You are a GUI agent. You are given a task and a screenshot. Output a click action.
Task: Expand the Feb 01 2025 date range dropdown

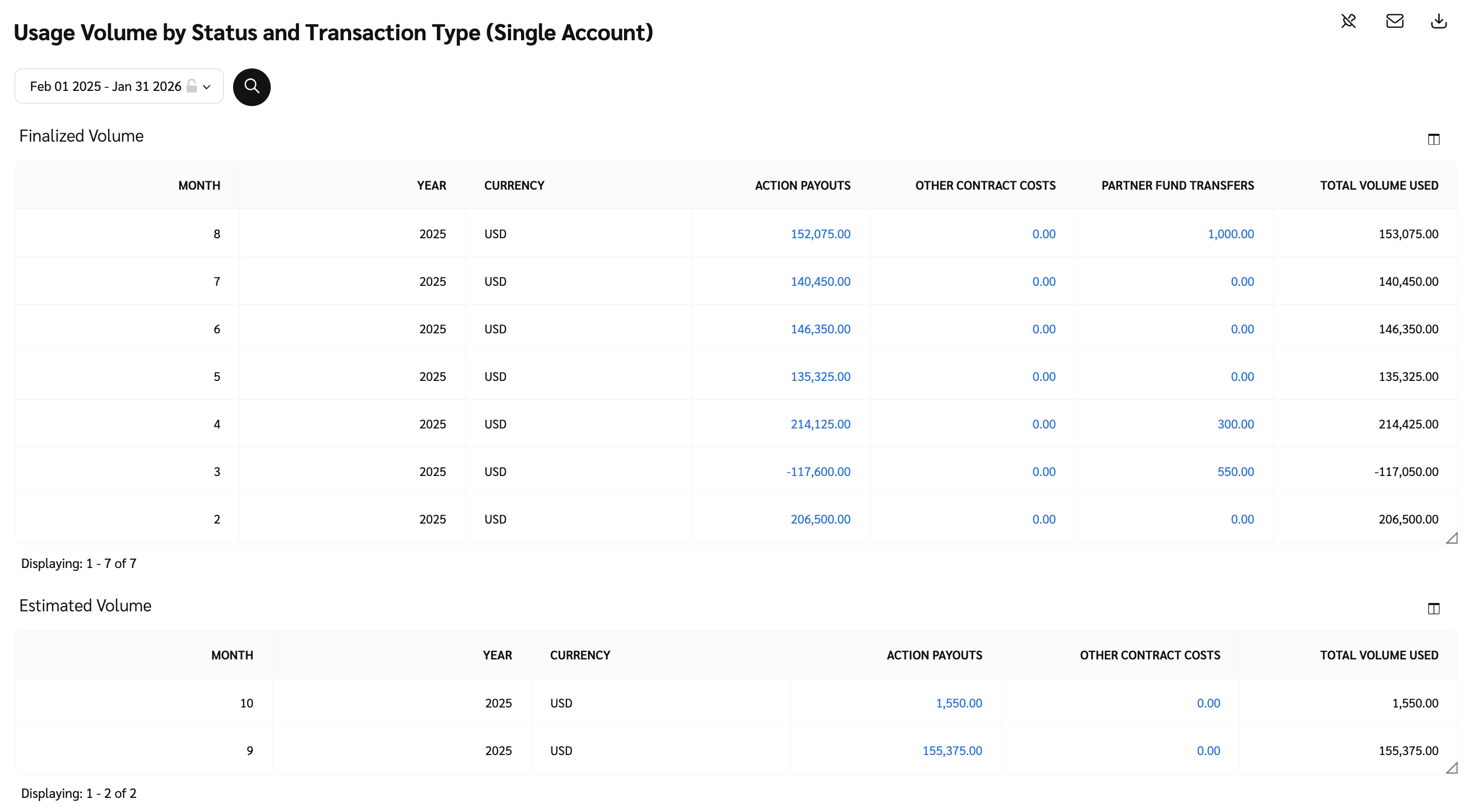coord(106,86)
